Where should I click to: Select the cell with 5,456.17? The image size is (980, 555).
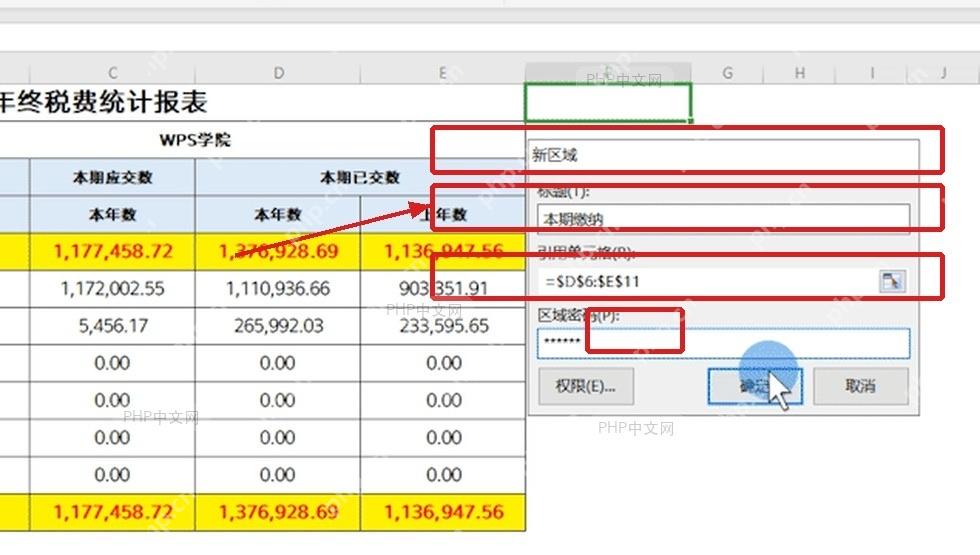112,326
